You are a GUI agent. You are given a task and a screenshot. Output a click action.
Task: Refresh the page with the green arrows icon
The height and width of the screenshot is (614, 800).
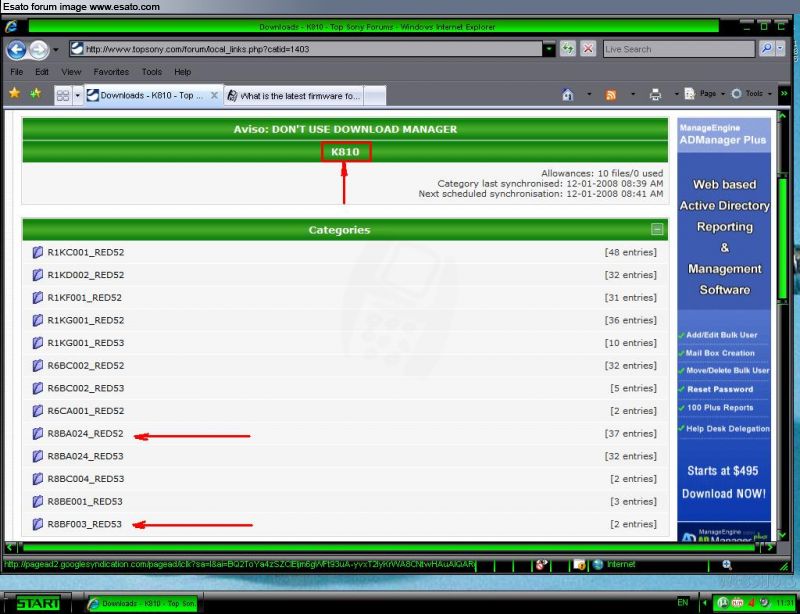[567, 48]
